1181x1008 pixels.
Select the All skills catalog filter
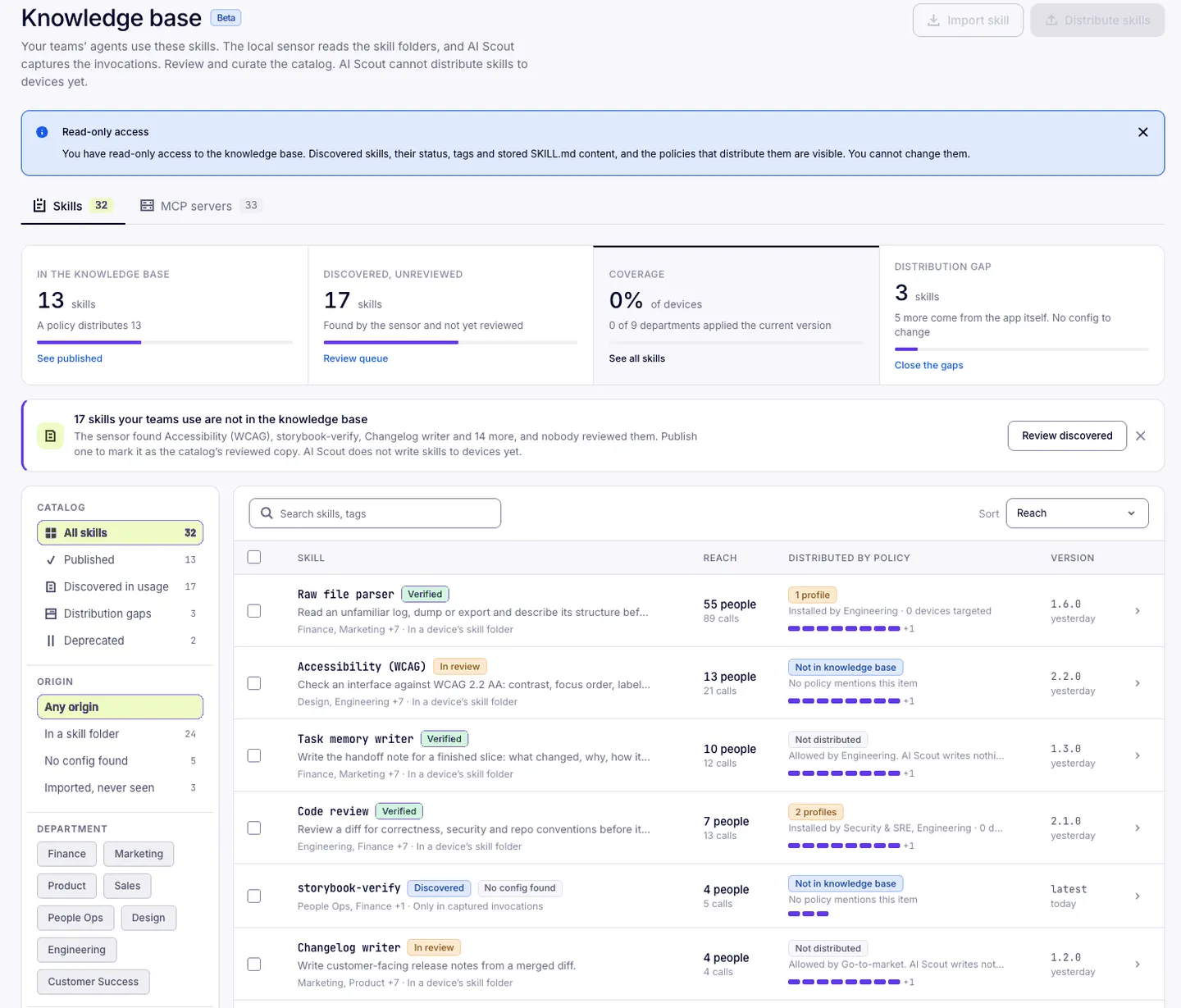click(120, 533)
